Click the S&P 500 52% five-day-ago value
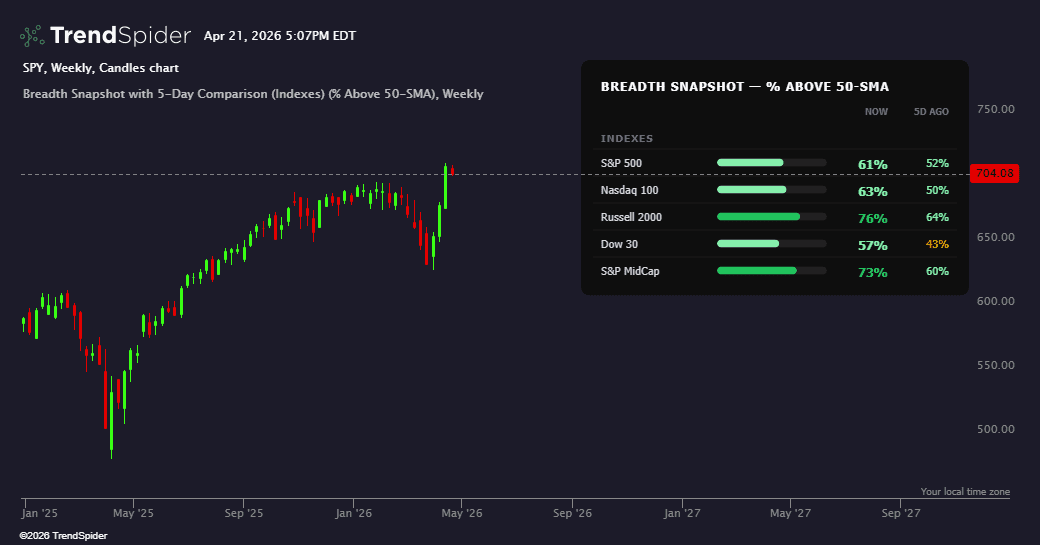The width and height of the screenshot is (1040, 545). [937, 163]
